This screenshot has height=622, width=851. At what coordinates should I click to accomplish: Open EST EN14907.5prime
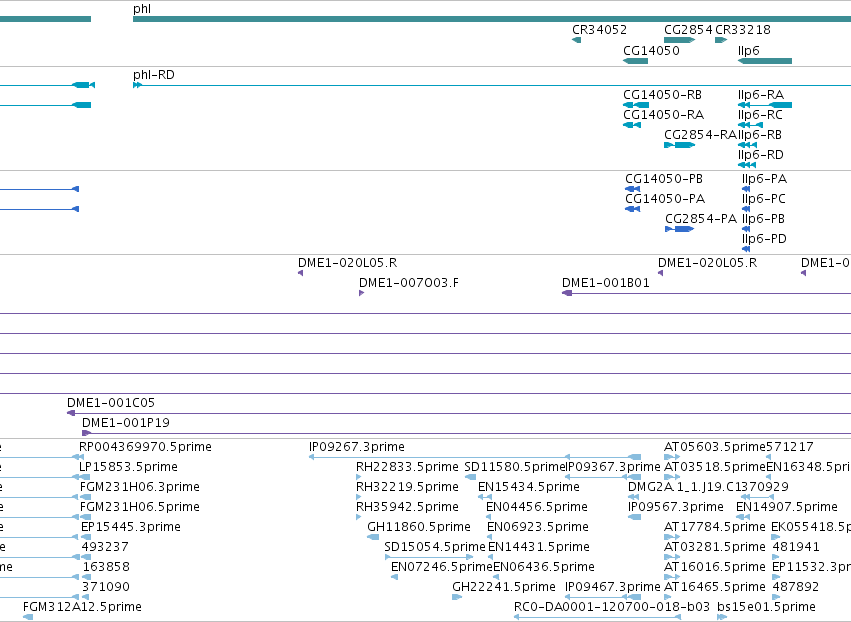(x=787, y=507)
